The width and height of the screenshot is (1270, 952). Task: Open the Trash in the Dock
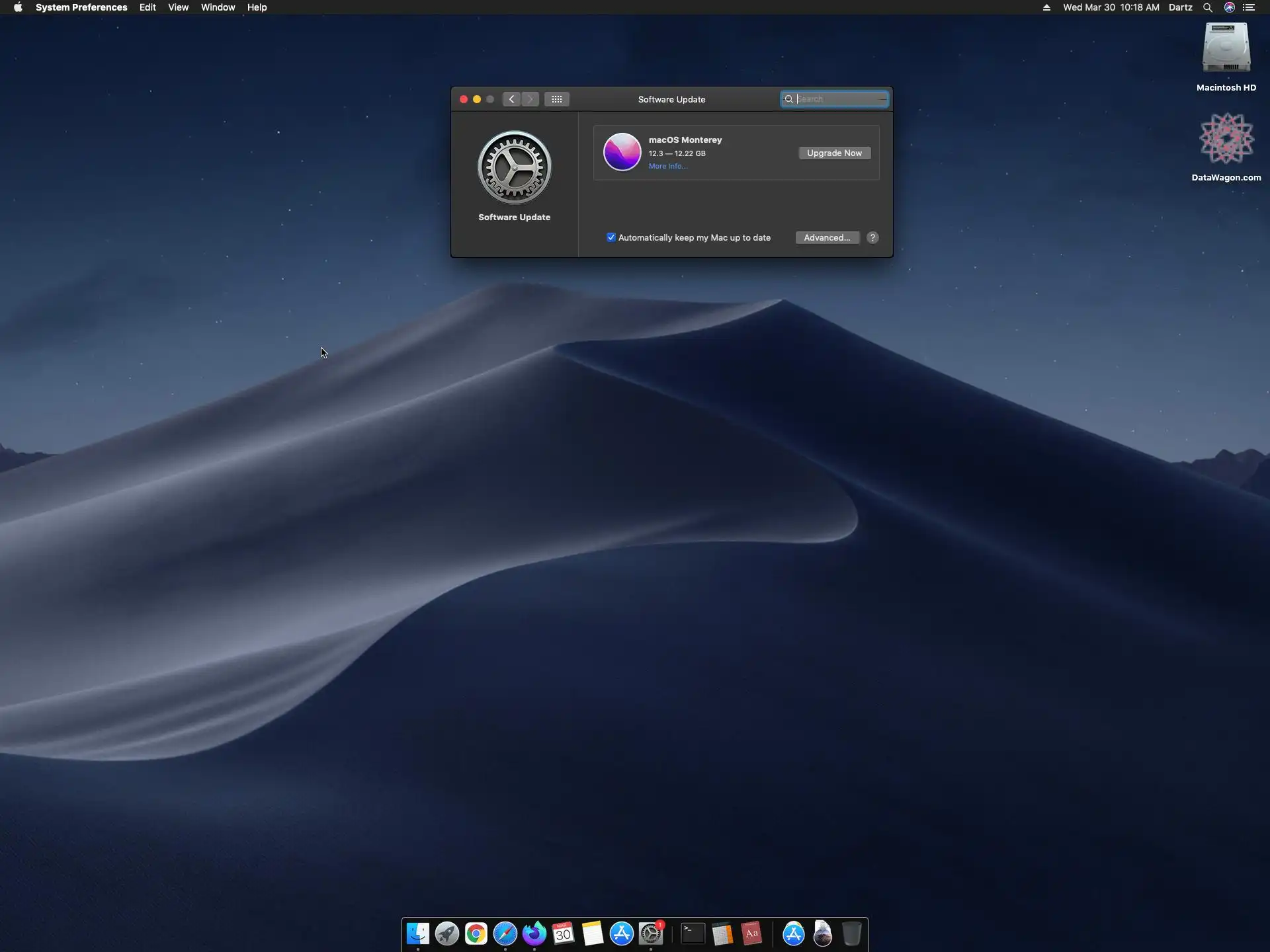click(x=851, y=933)
